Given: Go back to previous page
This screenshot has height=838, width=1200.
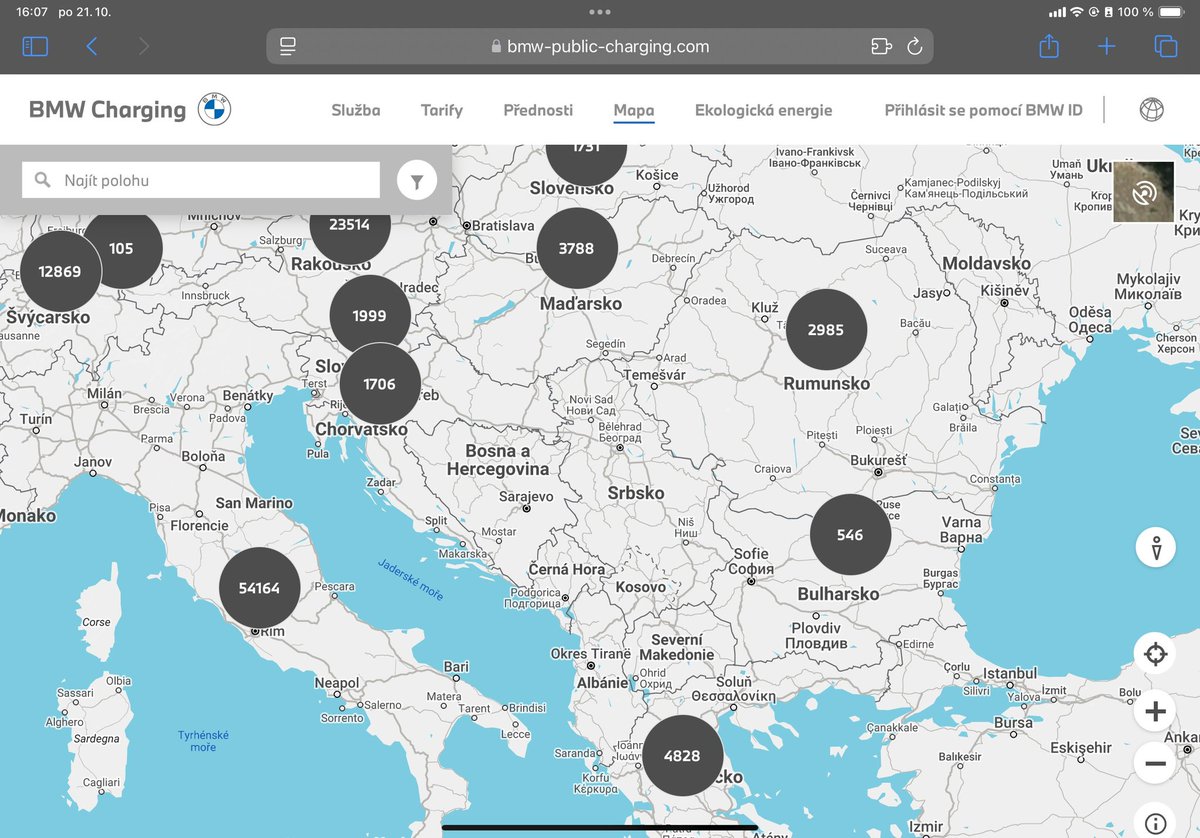Looking at the screenshot, I should pos(92,46).
